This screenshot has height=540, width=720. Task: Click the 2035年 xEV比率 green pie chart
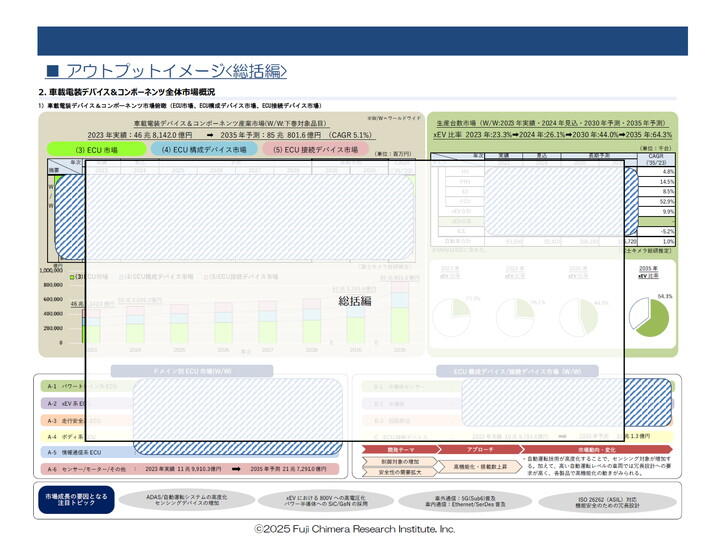coord(649,317)
